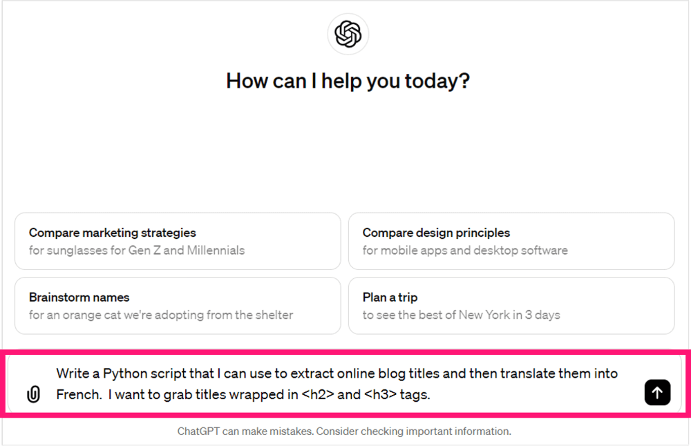Image resolution: width=691 pixels, height=446 pixels.
Task: Click the orange cat shelter subtitle text
Action: point(161,315)
